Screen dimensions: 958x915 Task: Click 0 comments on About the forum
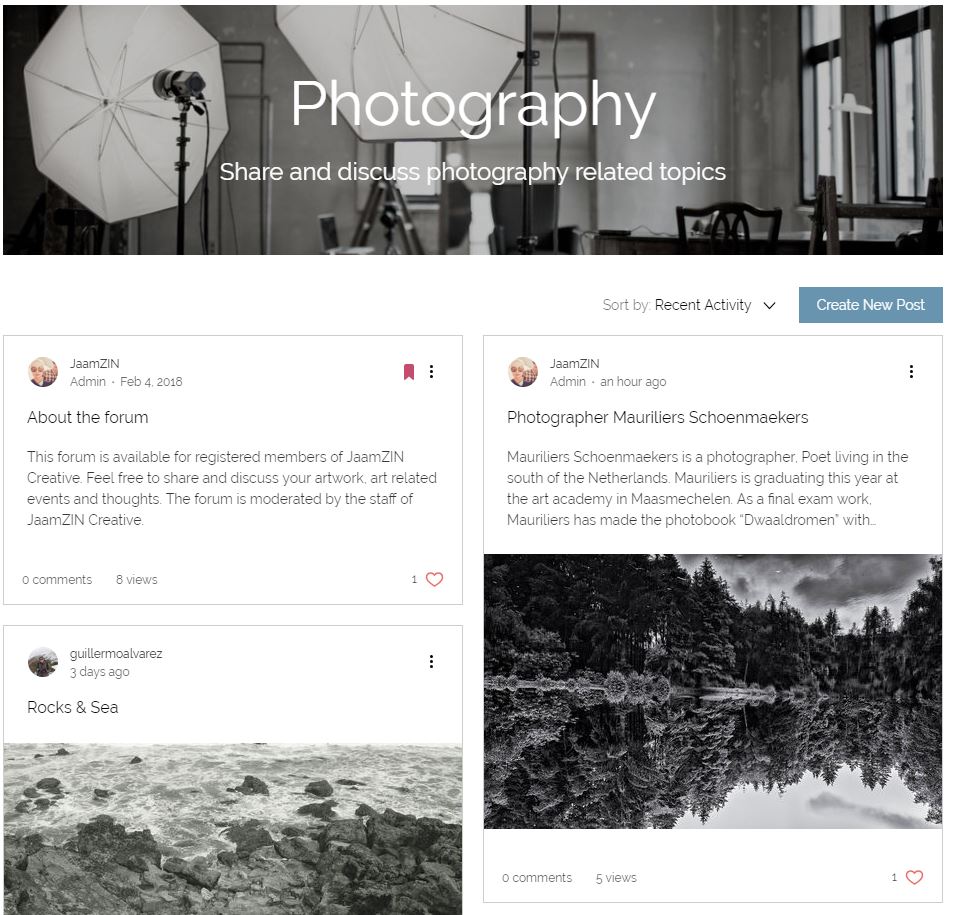tap(57, 580)
